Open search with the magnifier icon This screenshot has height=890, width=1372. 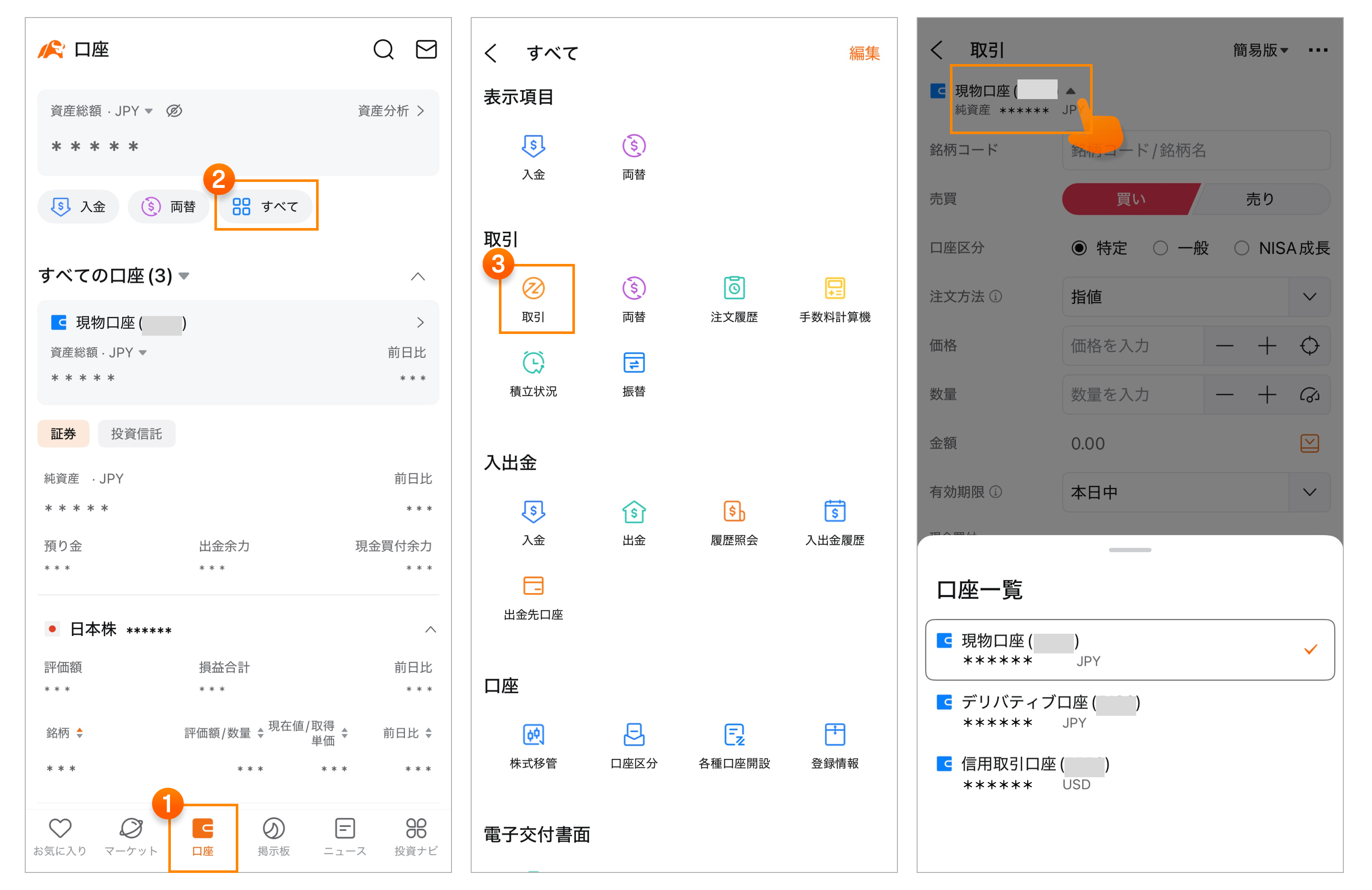(x=383, y=50)
